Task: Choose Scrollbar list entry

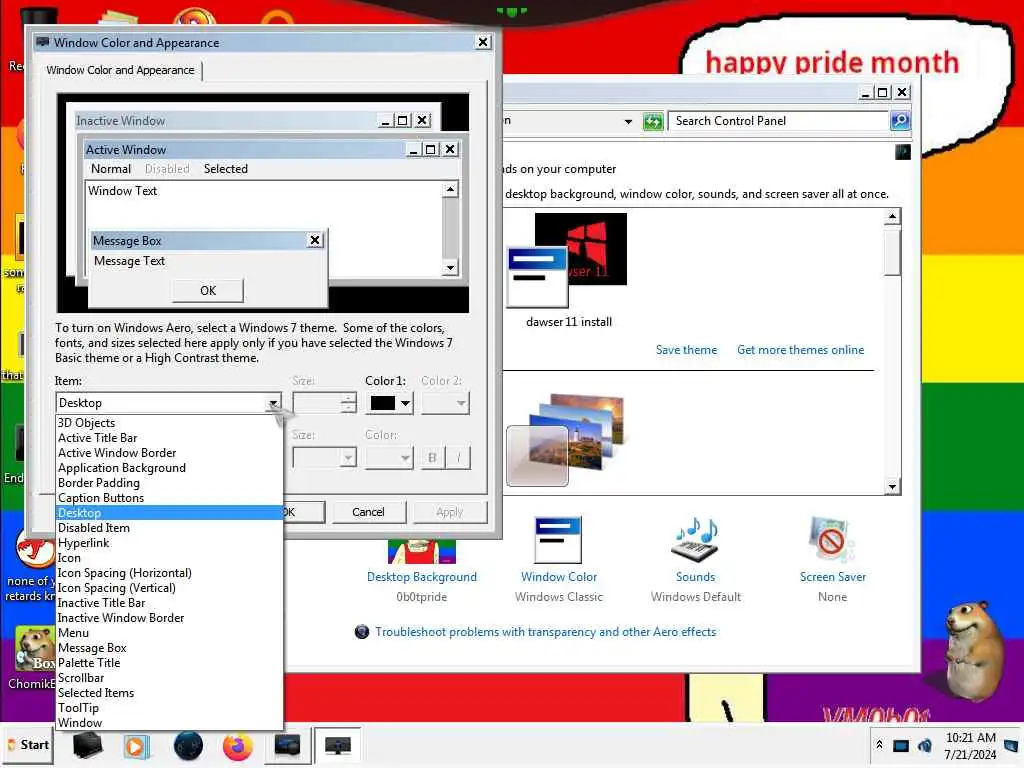Action: pos(169,678)
